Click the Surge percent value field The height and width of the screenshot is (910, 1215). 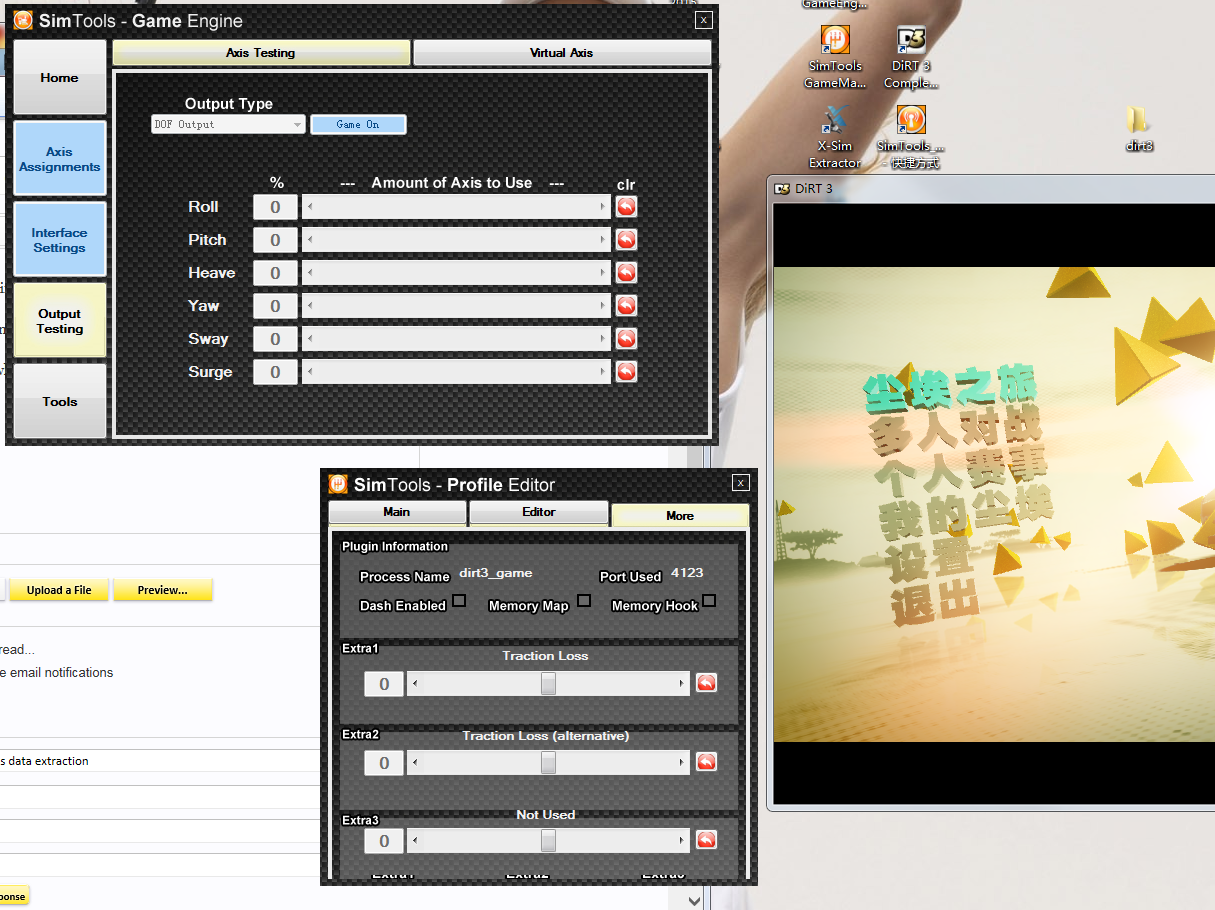[x=275, y=372]
